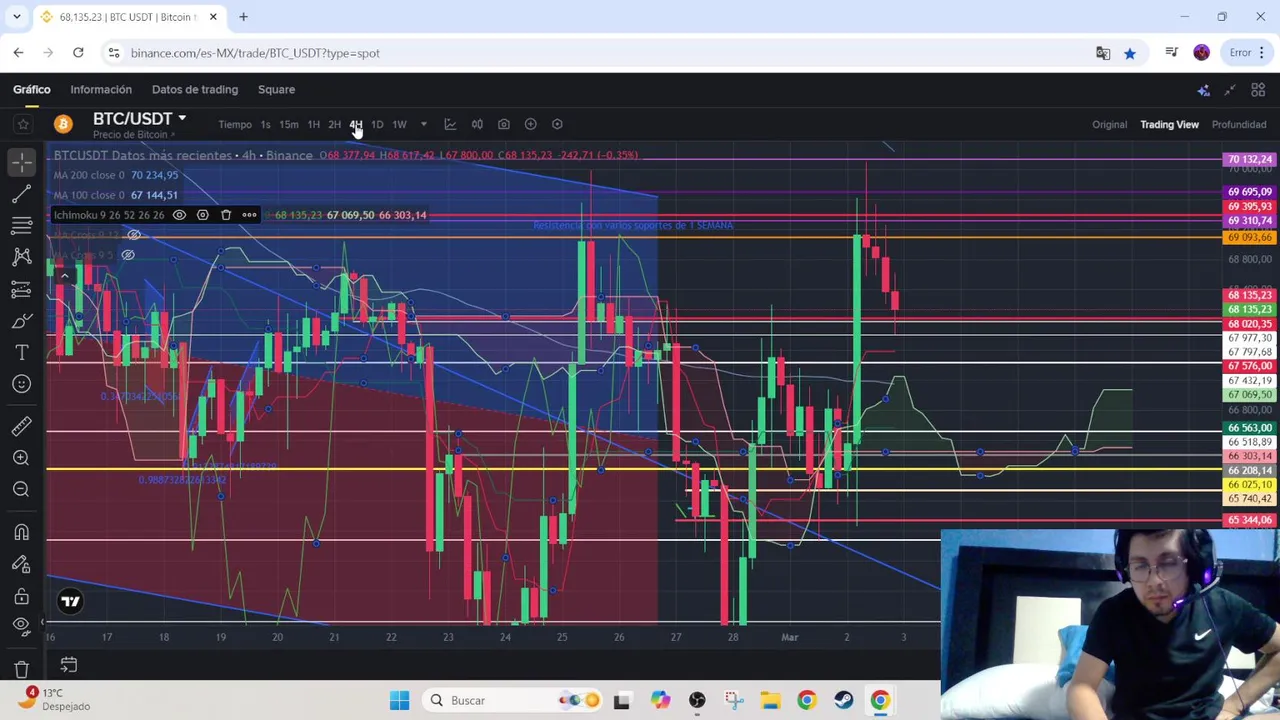1280x720 pixels.
Task: Open the Precio de Bitcoin link
Action: click(x=134, y=135)
